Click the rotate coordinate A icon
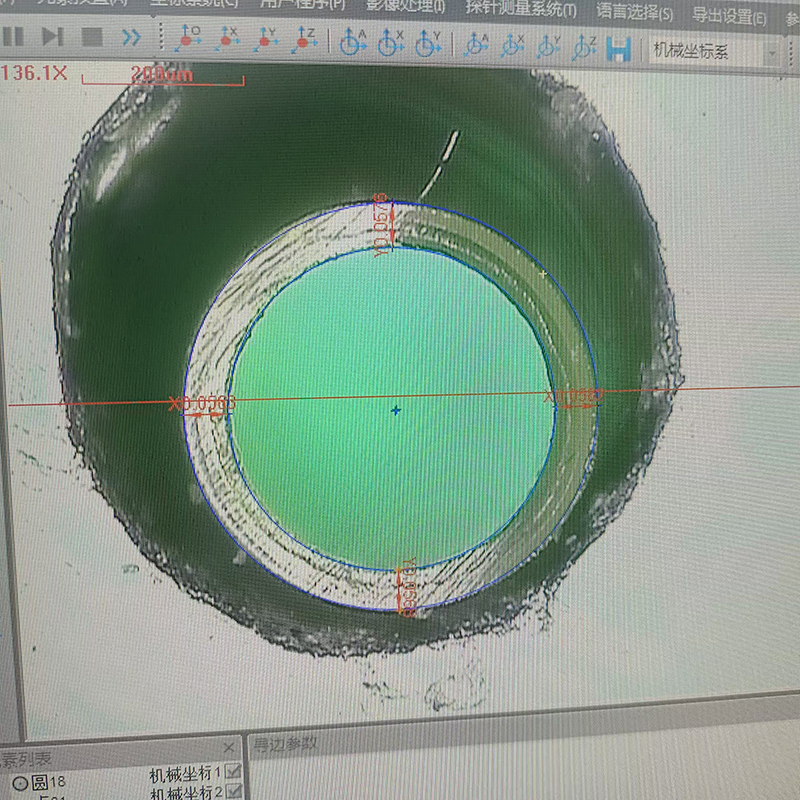The height and width of the screenshot is (800, 800). click(352, 42)
